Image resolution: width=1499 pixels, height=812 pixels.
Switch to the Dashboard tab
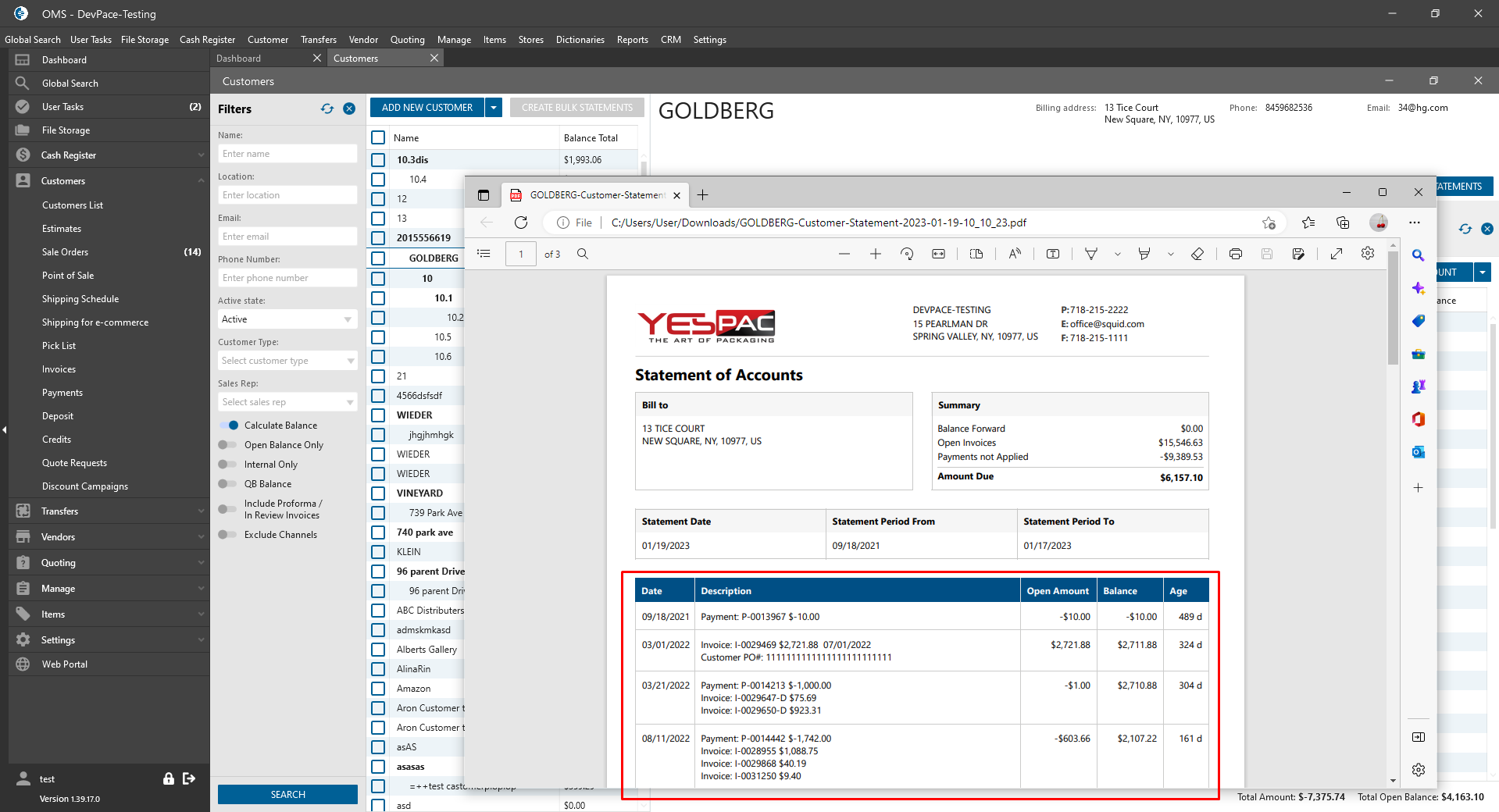point(239,59)
